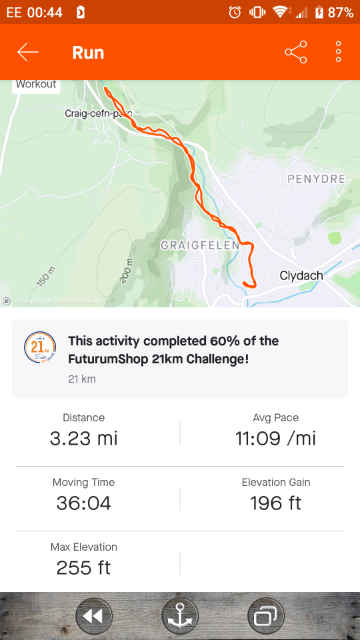
Task: Tap the Mapbox info icon on map
Action: (x=7, y=301)
